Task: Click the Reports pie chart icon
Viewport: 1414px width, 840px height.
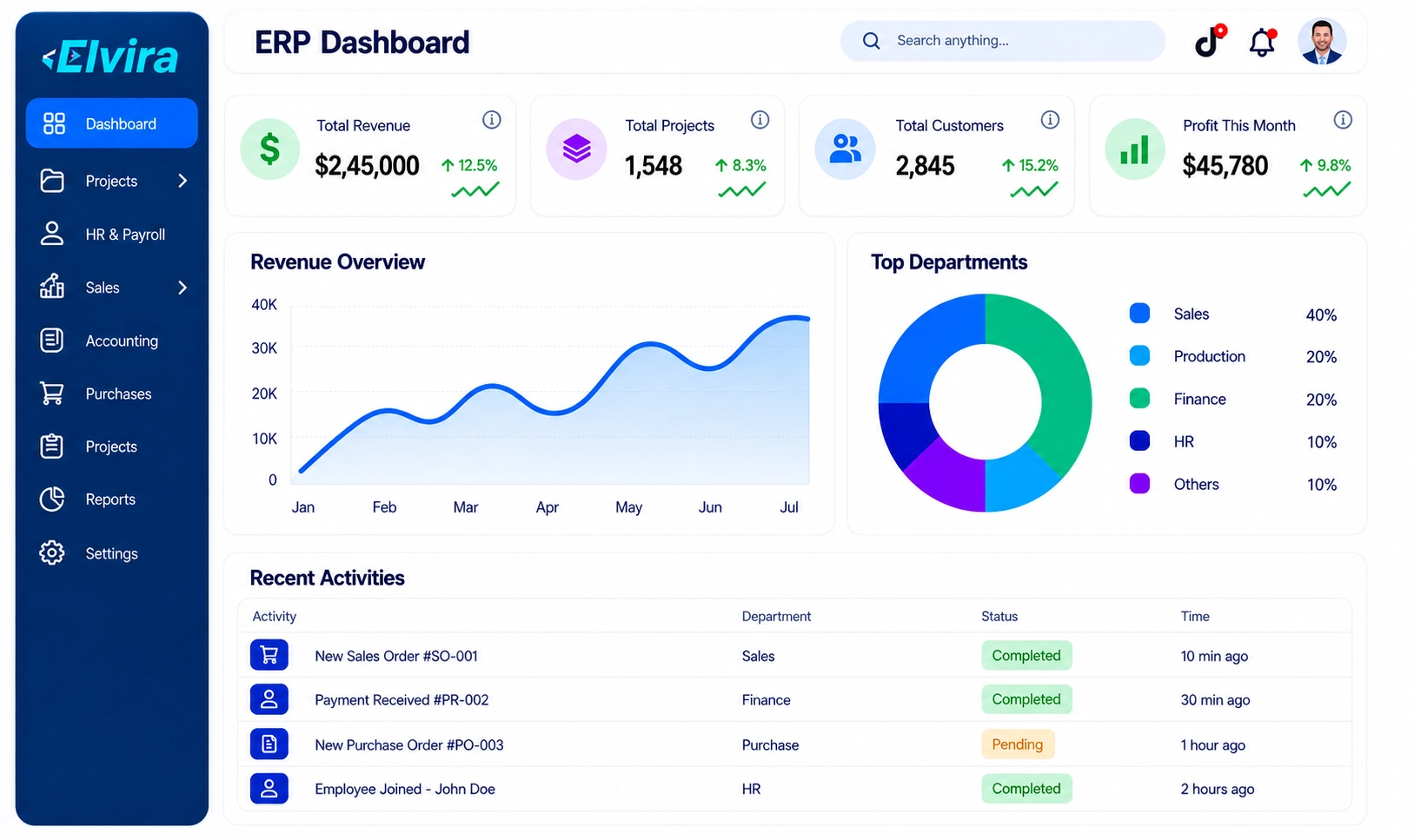Action: pyautogui.click(x=52, y=499)
